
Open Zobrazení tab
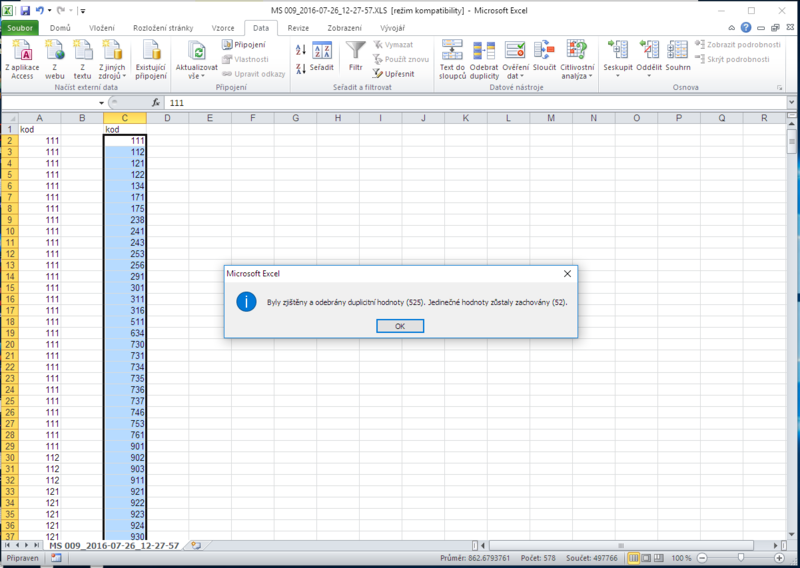point(345,28)
